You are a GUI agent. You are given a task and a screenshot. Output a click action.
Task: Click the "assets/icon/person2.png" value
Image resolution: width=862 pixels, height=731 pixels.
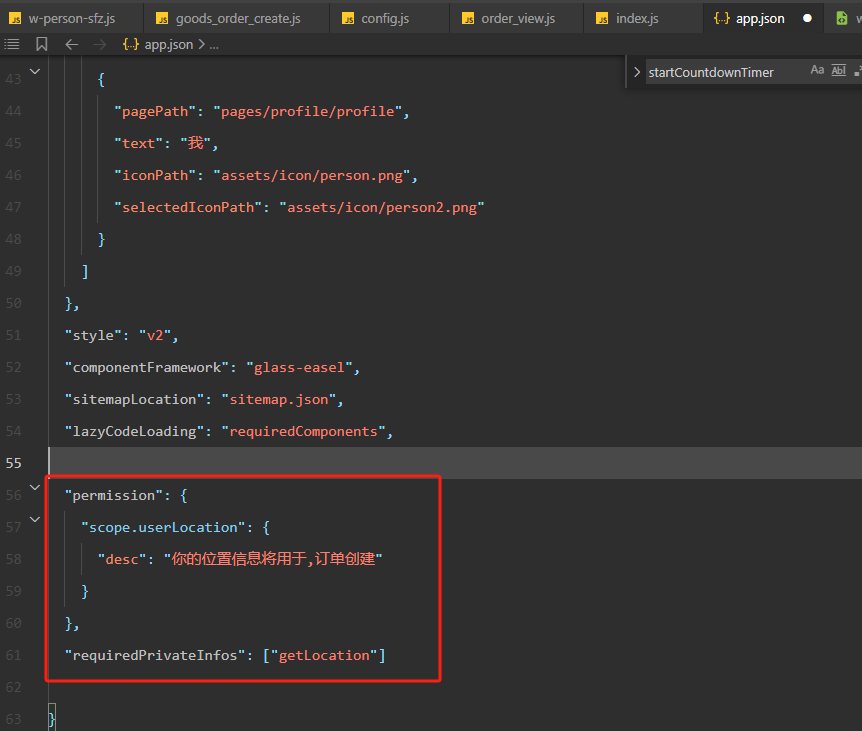[382, 207]
